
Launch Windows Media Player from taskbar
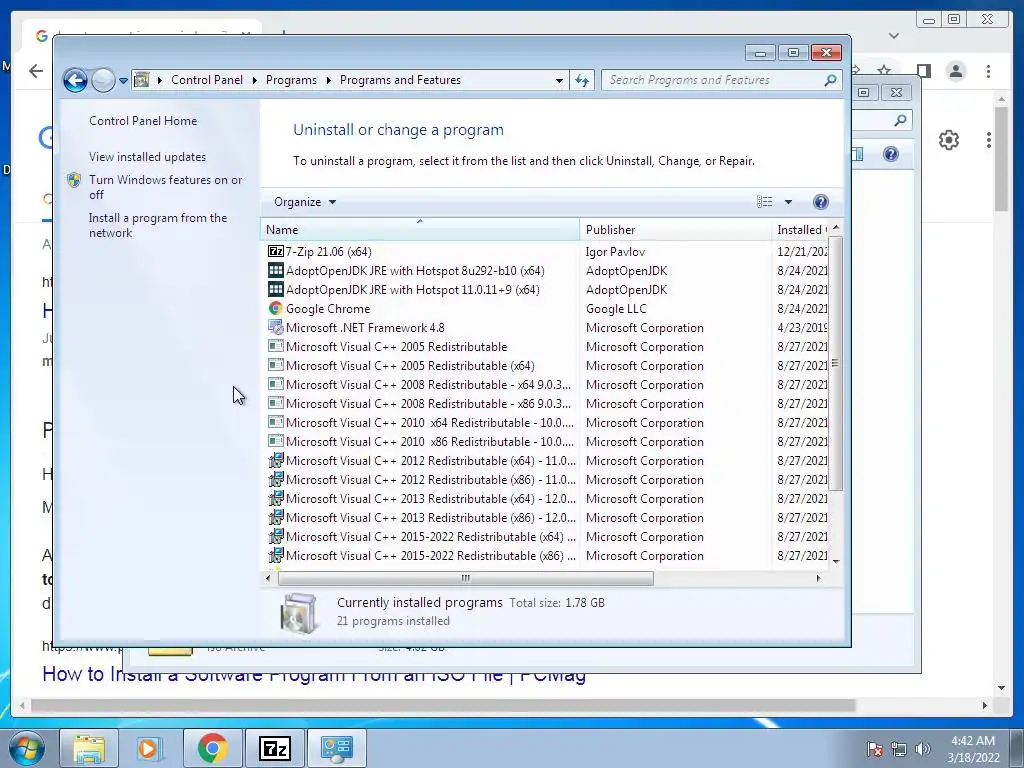(148, 748)
